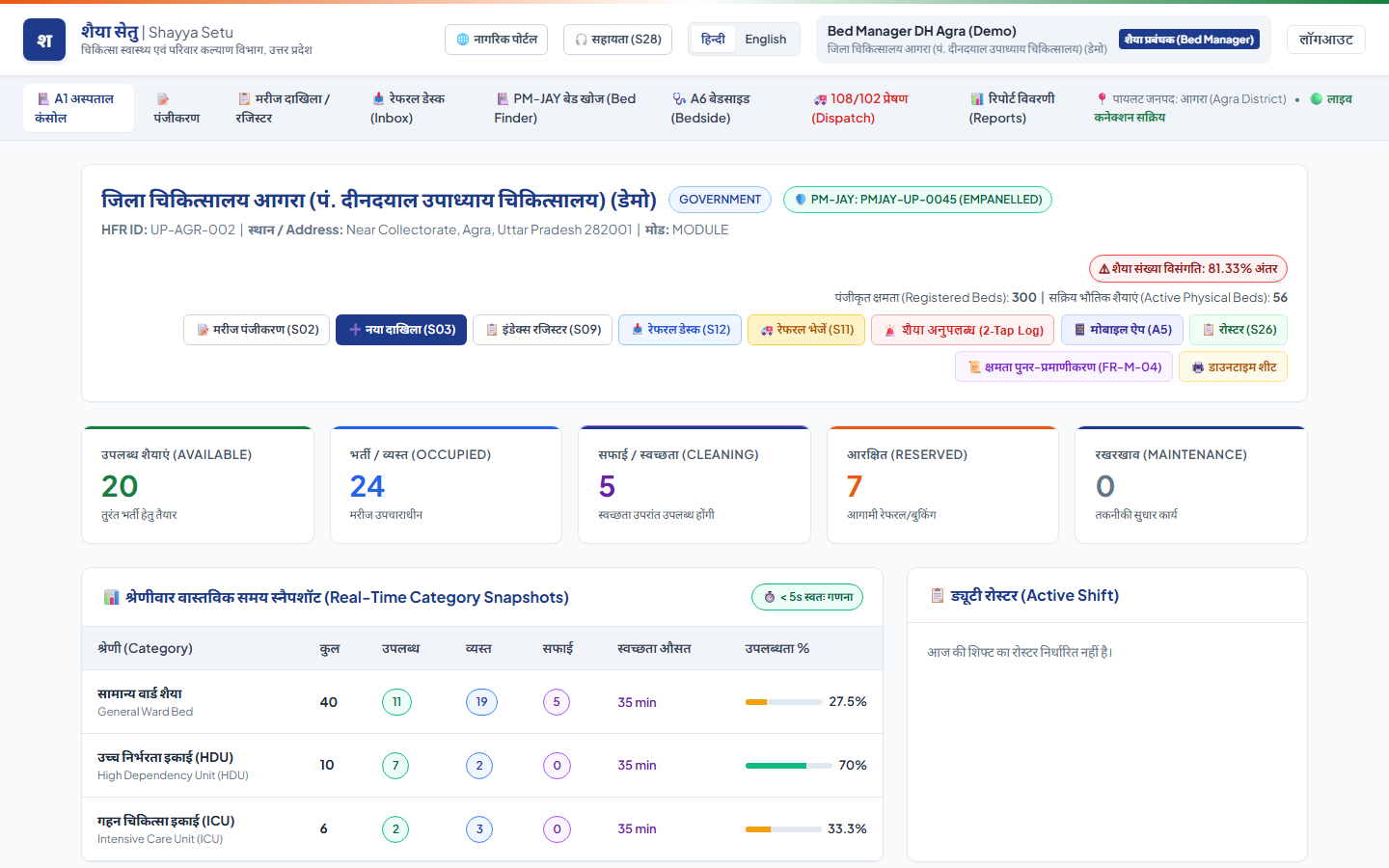1389x868 pixels.
Task: Click the ICU available count 2
Action: coord(395,829)
